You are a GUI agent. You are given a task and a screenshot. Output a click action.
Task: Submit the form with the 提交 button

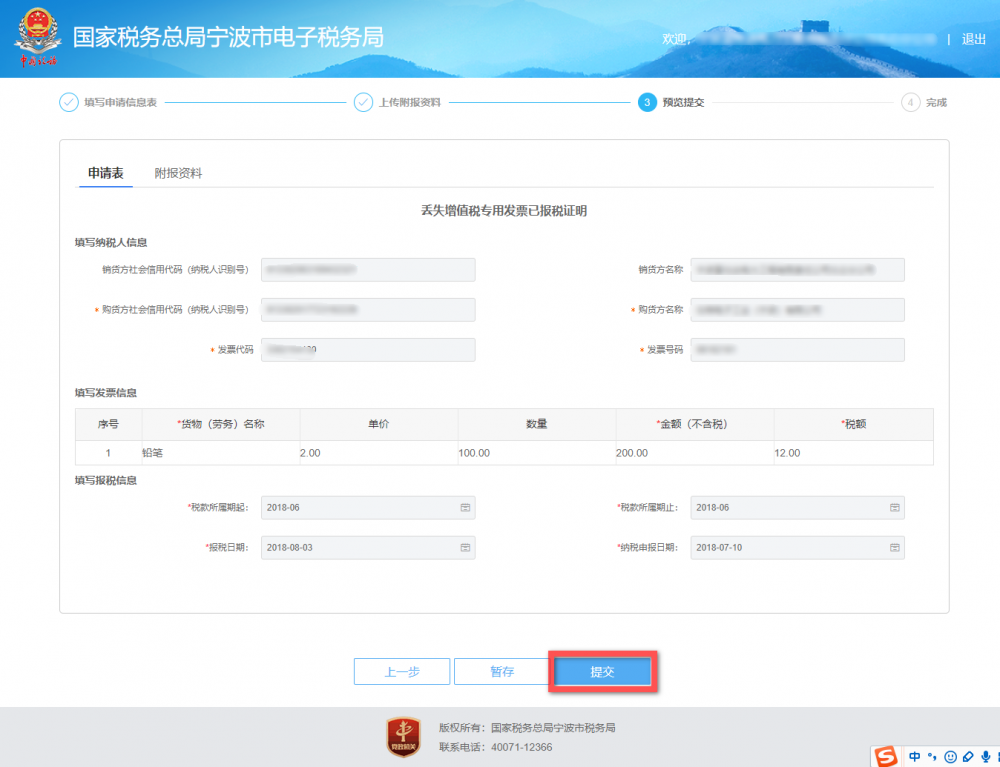point(602,671)
